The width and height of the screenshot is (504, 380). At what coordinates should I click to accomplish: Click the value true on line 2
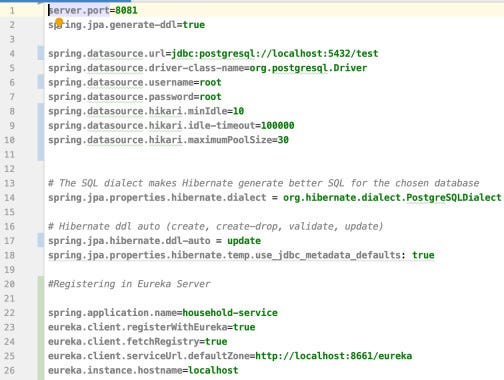click(x=194, y=25)
